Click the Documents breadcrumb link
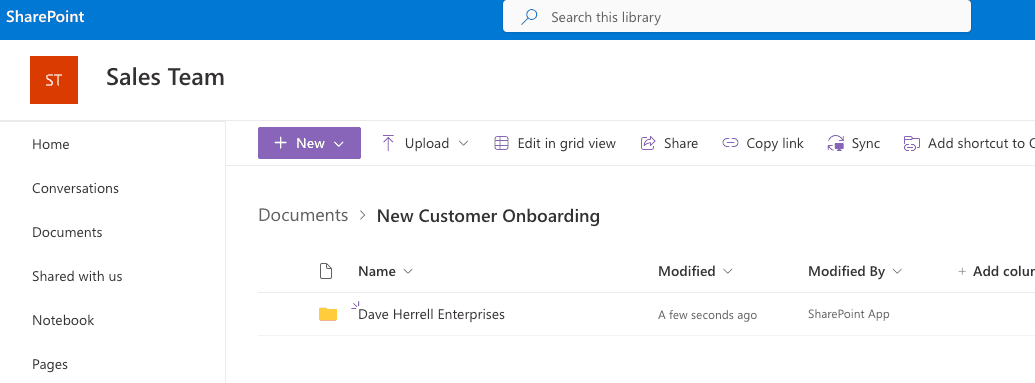 [303, 215]
